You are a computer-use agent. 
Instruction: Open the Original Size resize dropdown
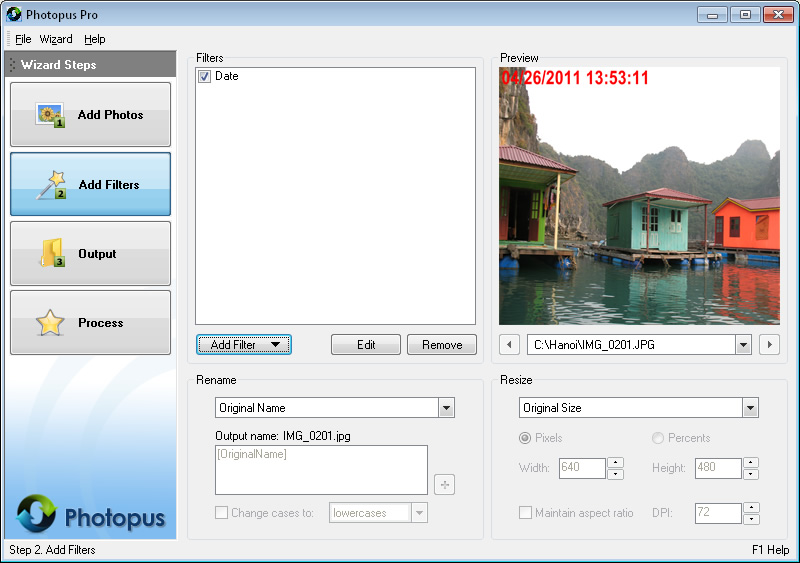750,408
